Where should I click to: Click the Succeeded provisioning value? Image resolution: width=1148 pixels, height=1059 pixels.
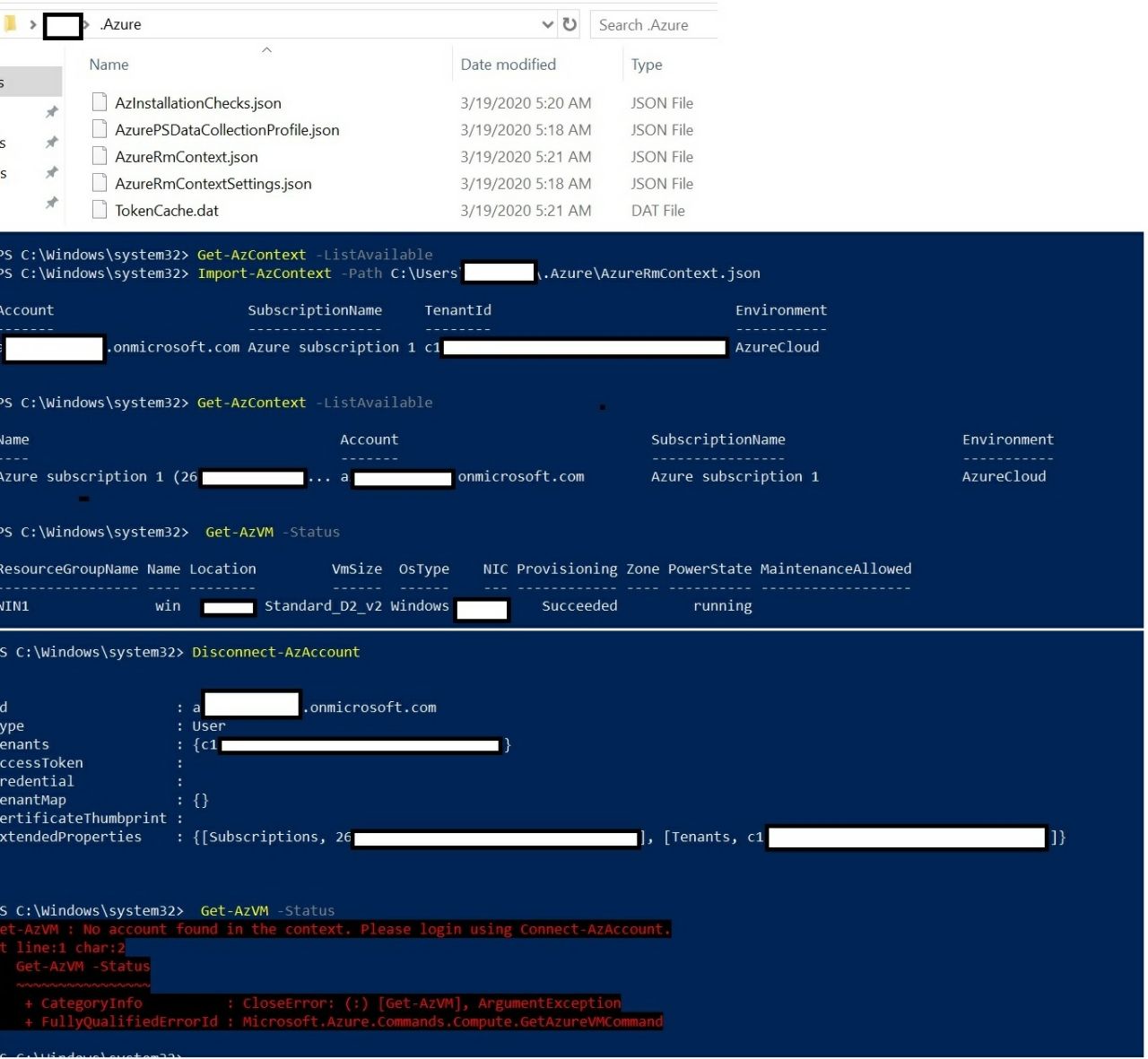pos(579,606)
